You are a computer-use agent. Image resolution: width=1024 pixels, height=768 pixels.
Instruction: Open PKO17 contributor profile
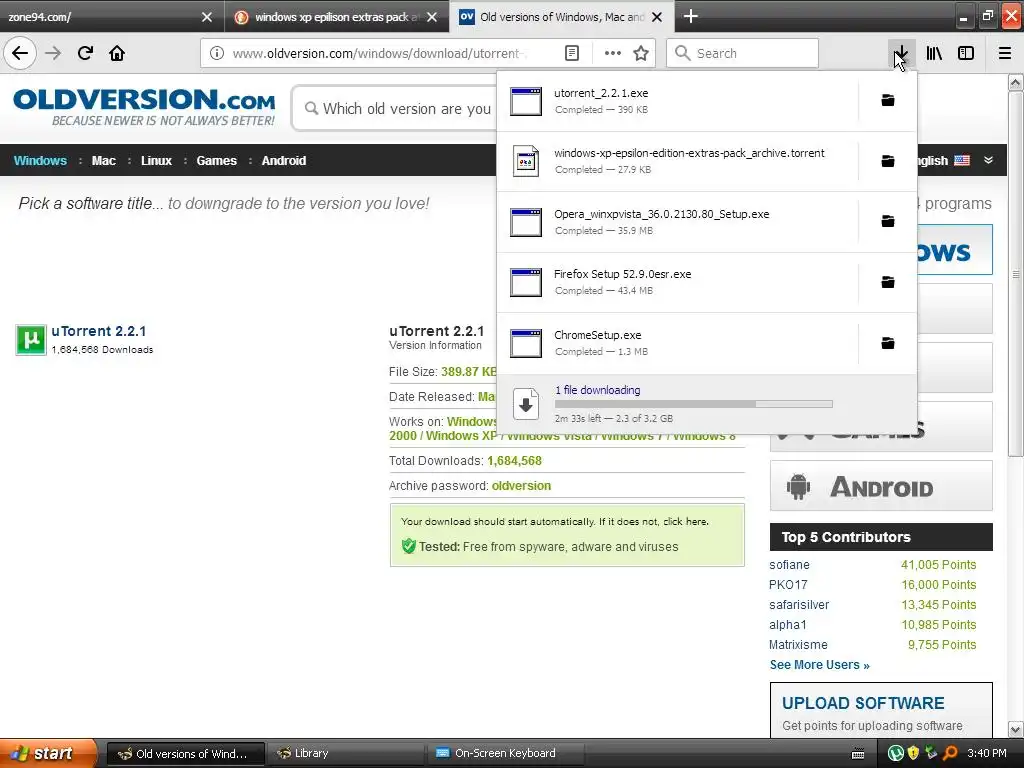tap(788, 584)
